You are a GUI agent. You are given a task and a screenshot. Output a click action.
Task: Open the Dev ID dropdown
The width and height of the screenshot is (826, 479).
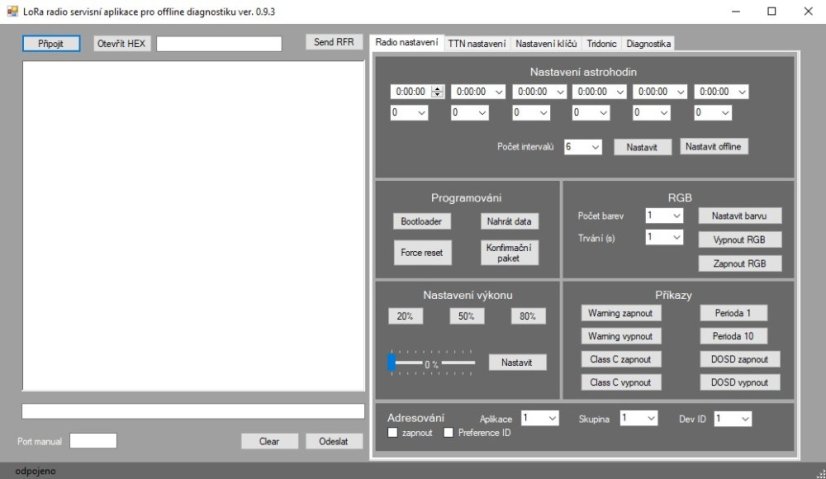732,419
